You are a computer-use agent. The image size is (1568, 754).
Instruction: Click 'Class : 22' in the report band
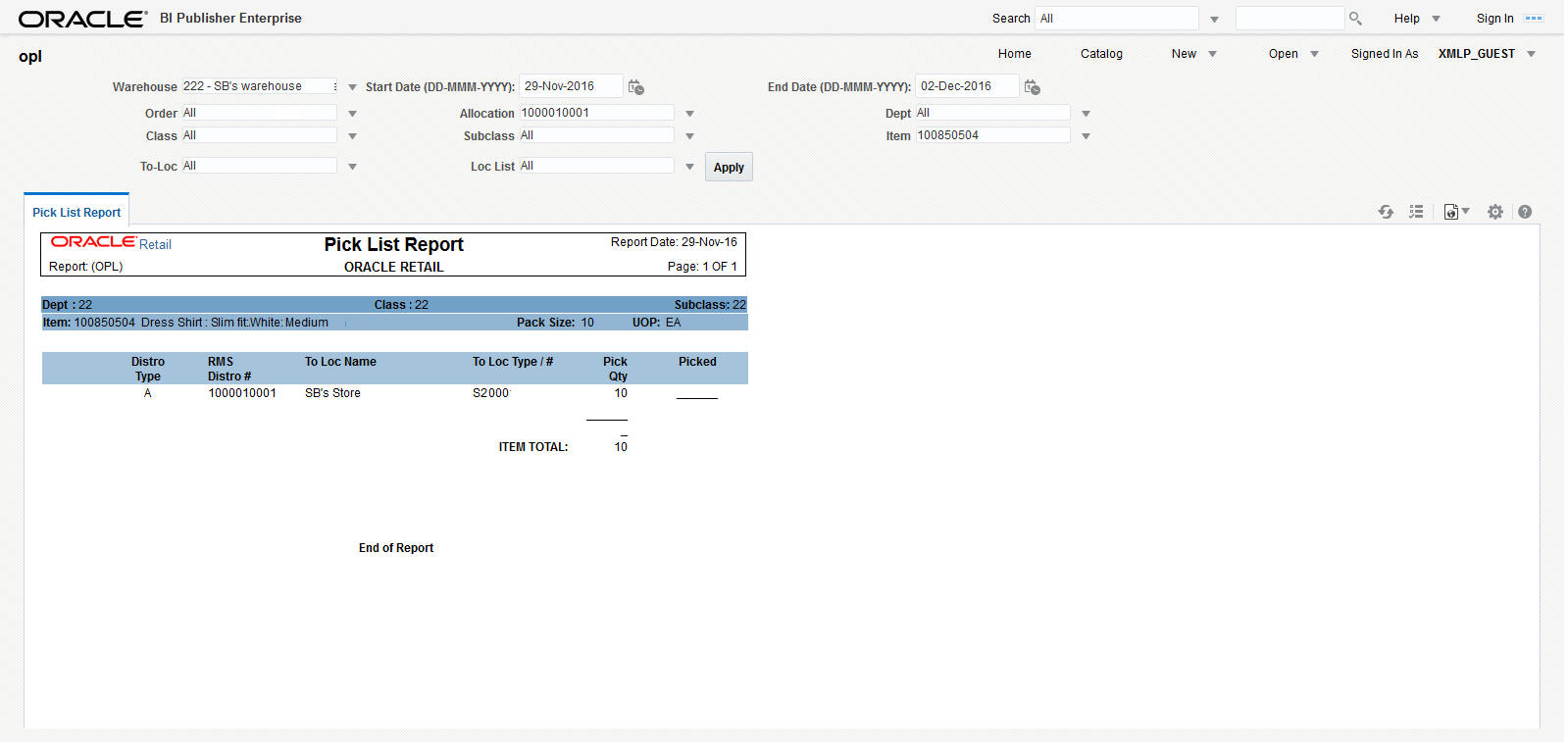click(x=401, y=305)
